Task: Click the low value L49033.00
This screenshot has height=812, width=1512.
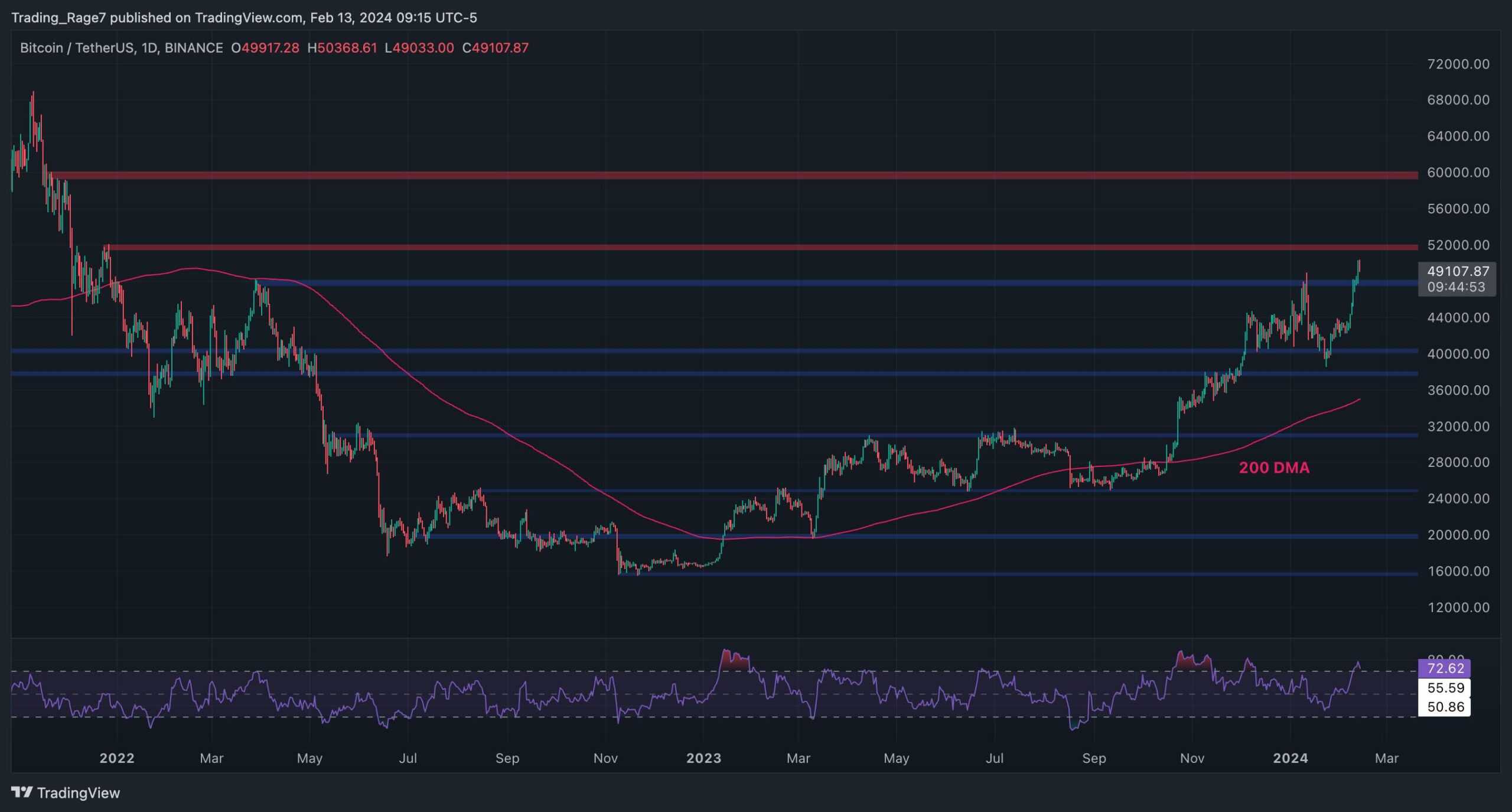Action: tap(419, 48)
